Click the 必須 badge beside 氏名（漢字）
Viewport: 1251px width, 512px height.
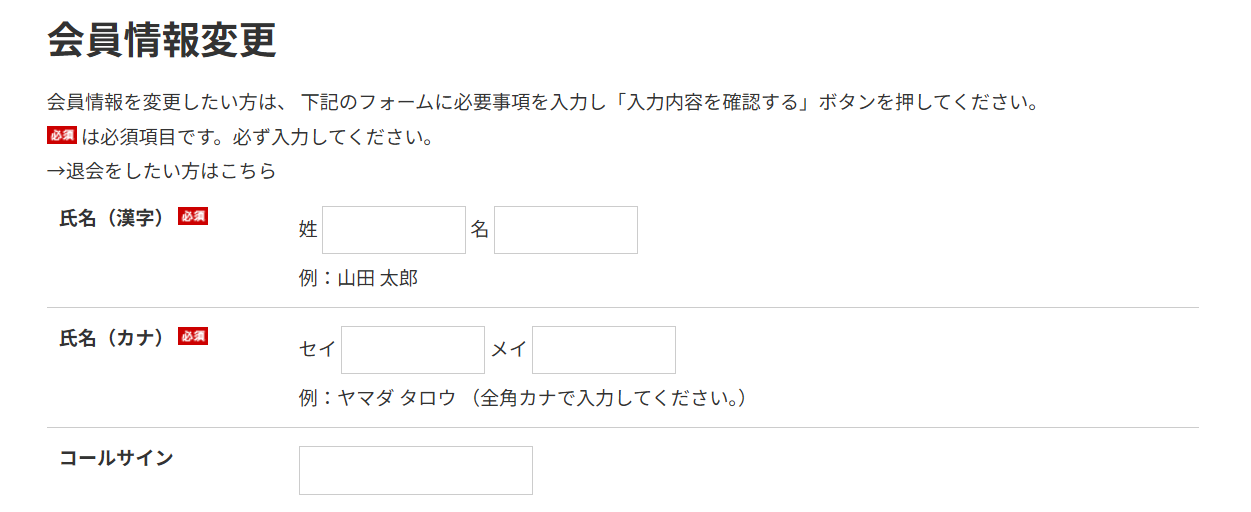coord(193,217)
